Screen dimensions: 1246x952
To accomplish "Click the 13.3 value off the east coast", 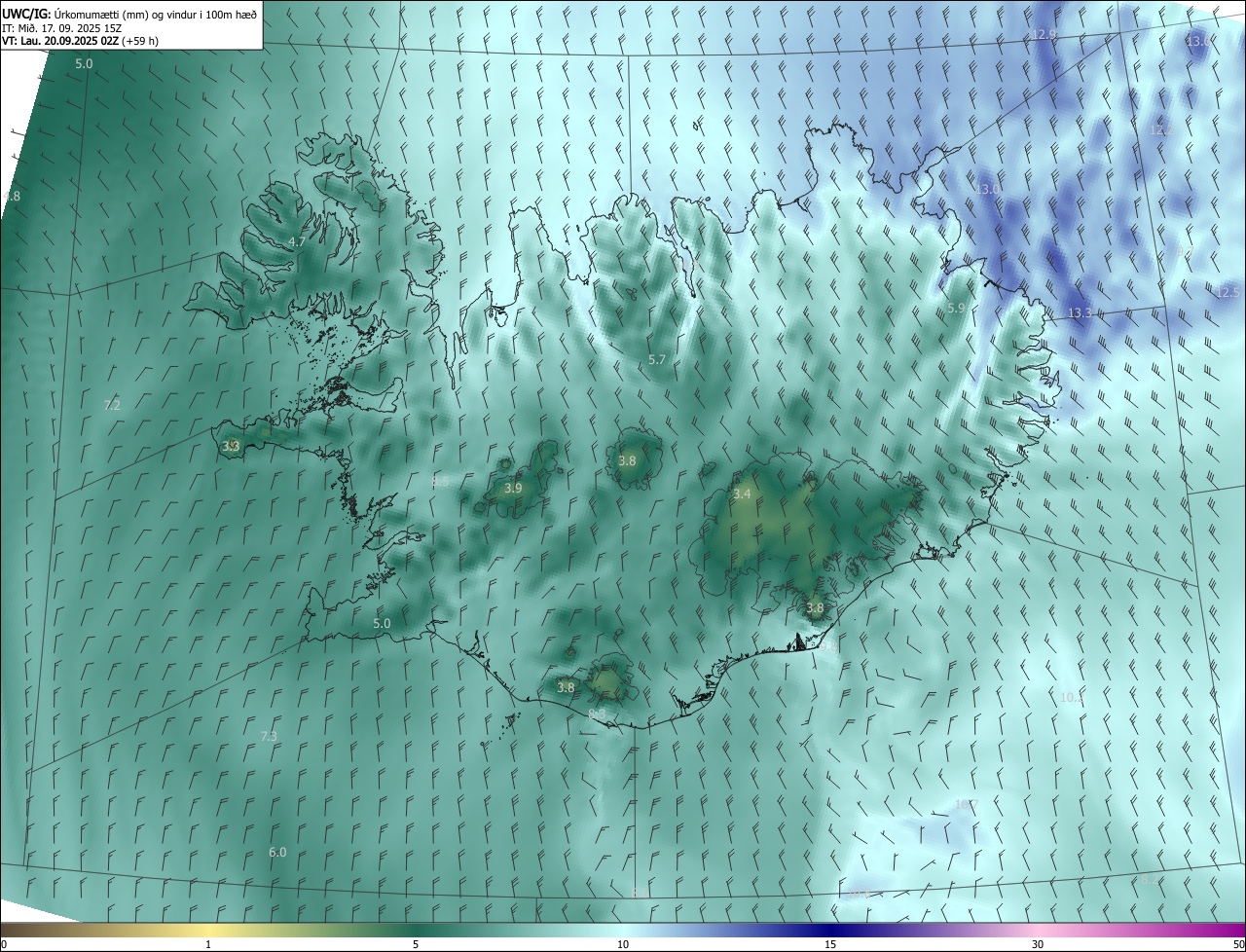I will 1081,313.
